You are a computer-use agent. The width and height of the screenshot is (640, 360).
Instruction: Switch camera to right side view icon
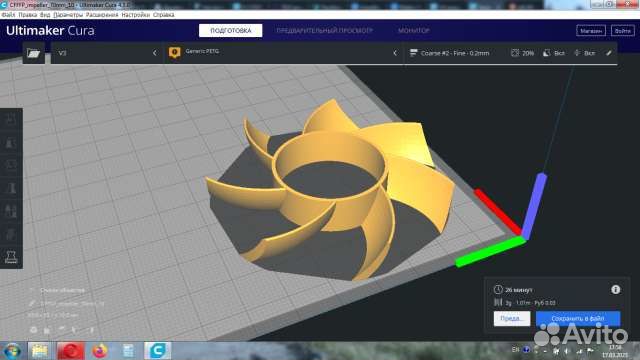pyautogui.click(x=91, y=330)
